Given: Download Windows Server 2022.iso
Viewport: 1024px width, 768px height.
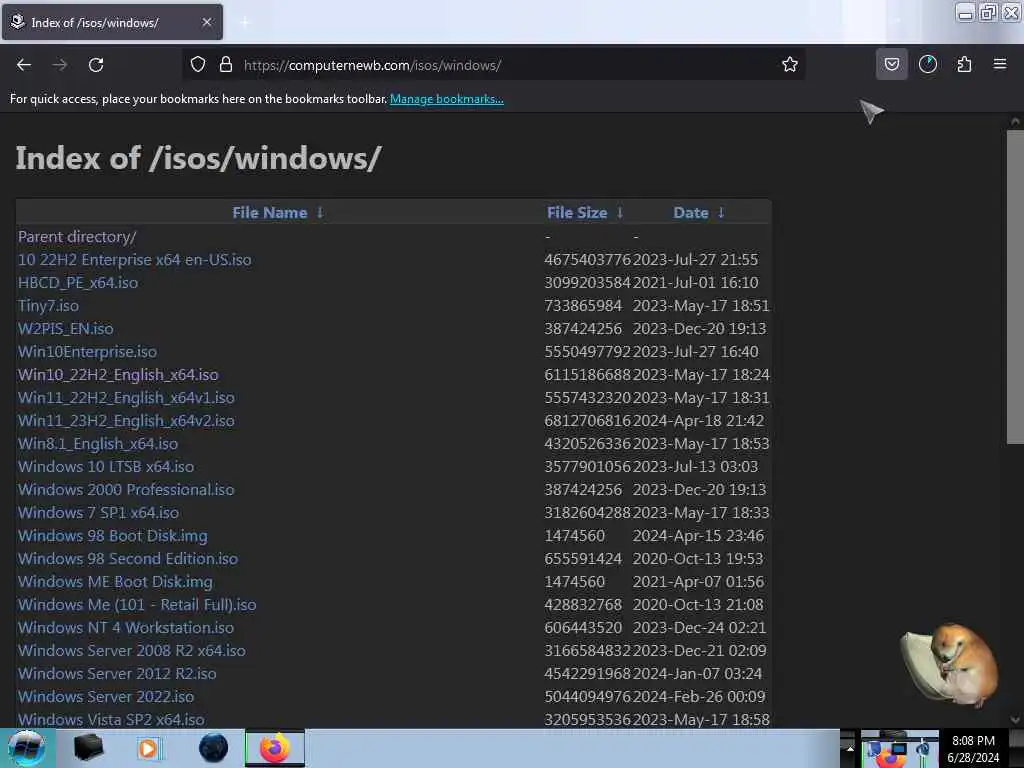Looking at the screenshot, I should (x=106, y=697).
